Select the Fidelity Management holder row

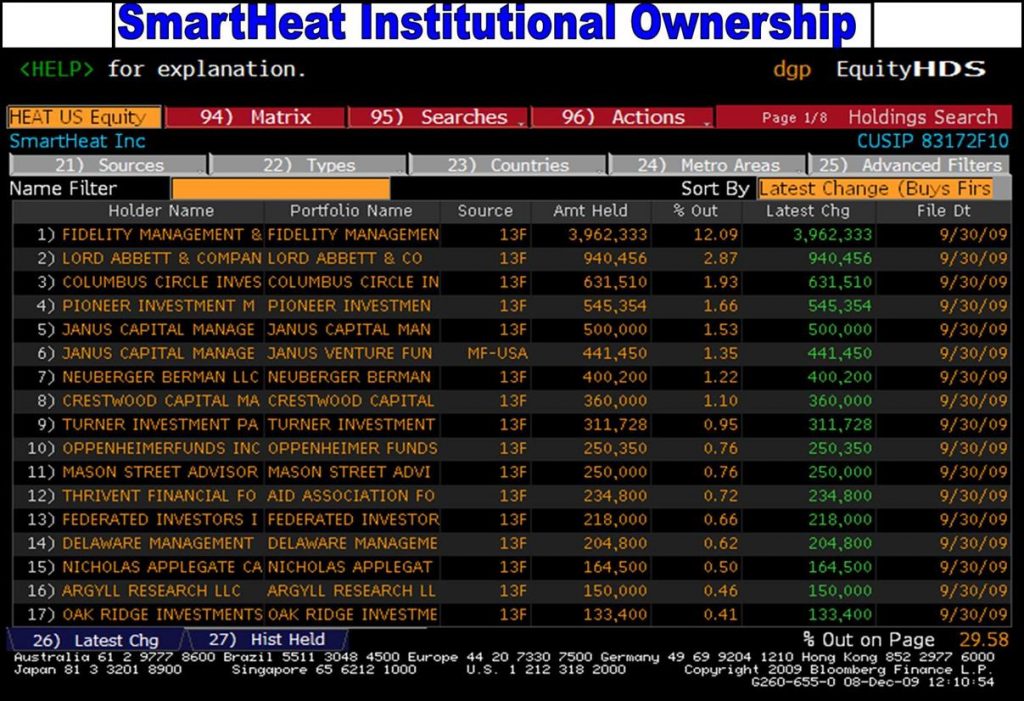(160, 235)
